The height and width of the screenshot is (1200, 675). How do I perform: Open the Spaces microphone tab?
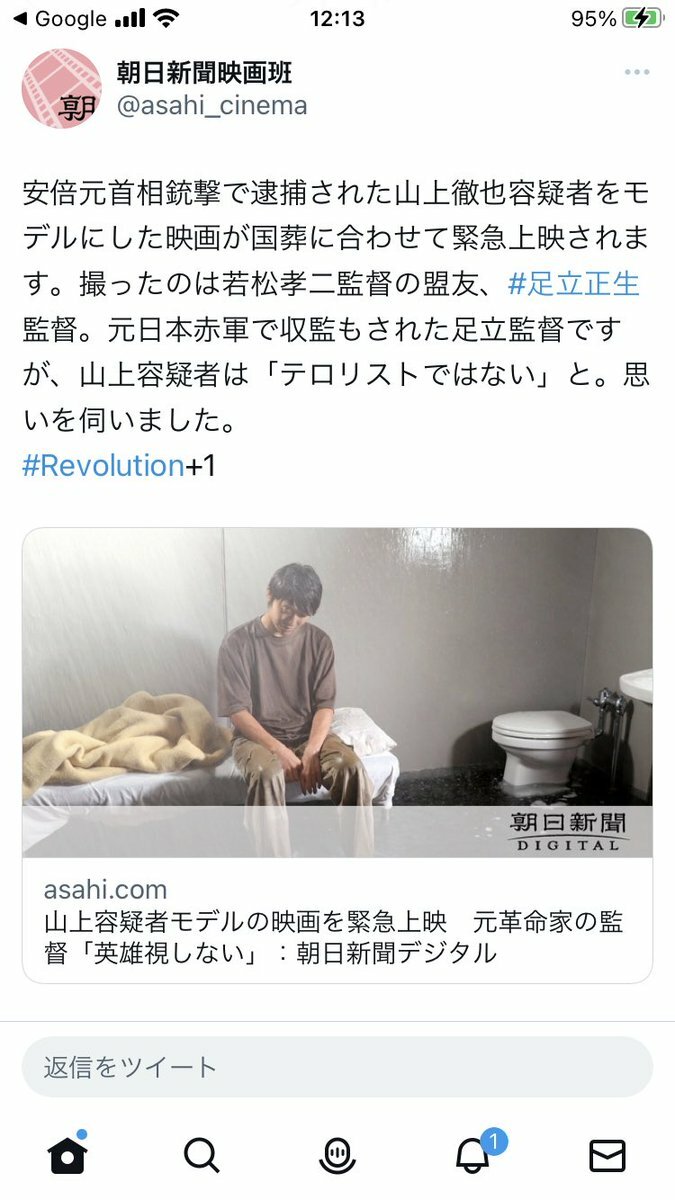pos(337,1155)
